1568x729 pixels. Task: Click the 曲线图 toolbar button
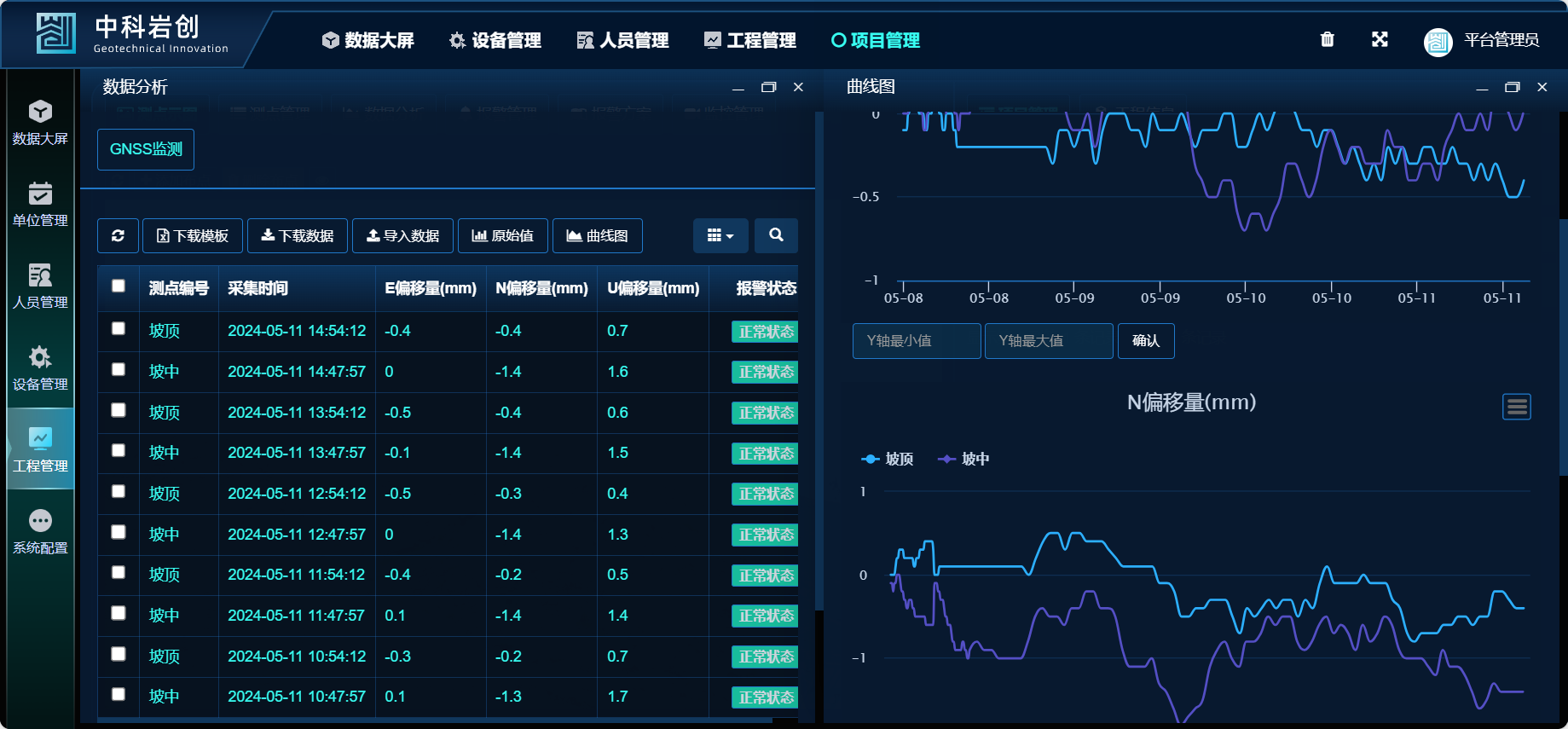tap(598, 236)
